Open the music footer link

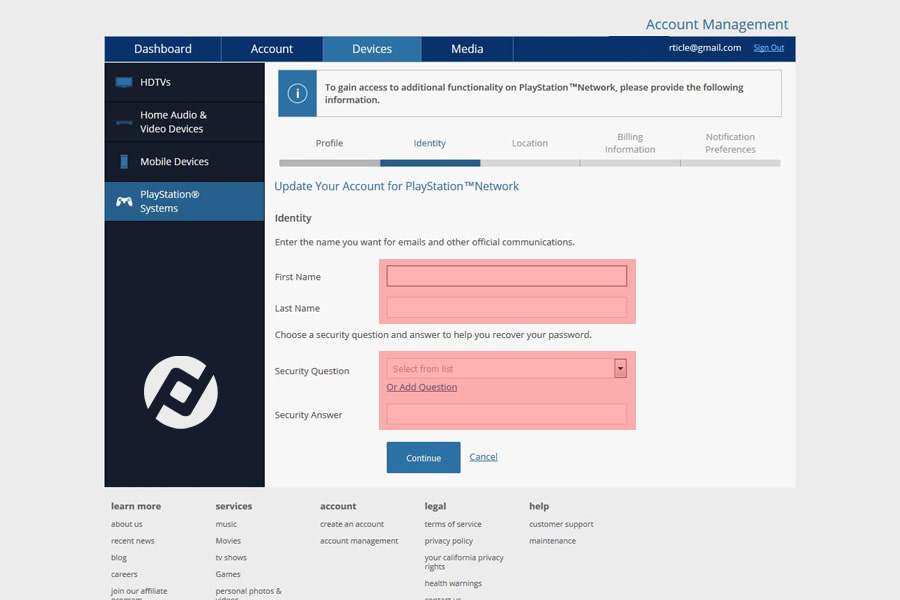226,524
